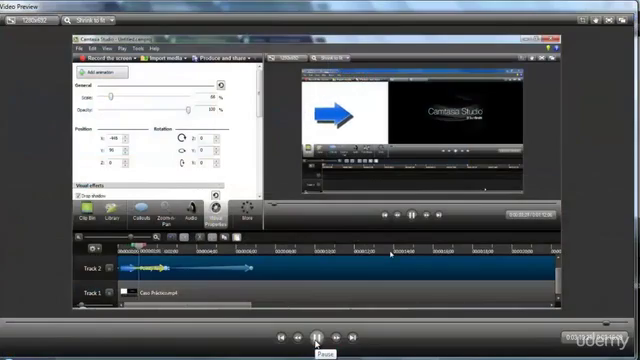Step forward in outer Video Preview controls
The image size is (640, 360).
click(x=336, y=338)
